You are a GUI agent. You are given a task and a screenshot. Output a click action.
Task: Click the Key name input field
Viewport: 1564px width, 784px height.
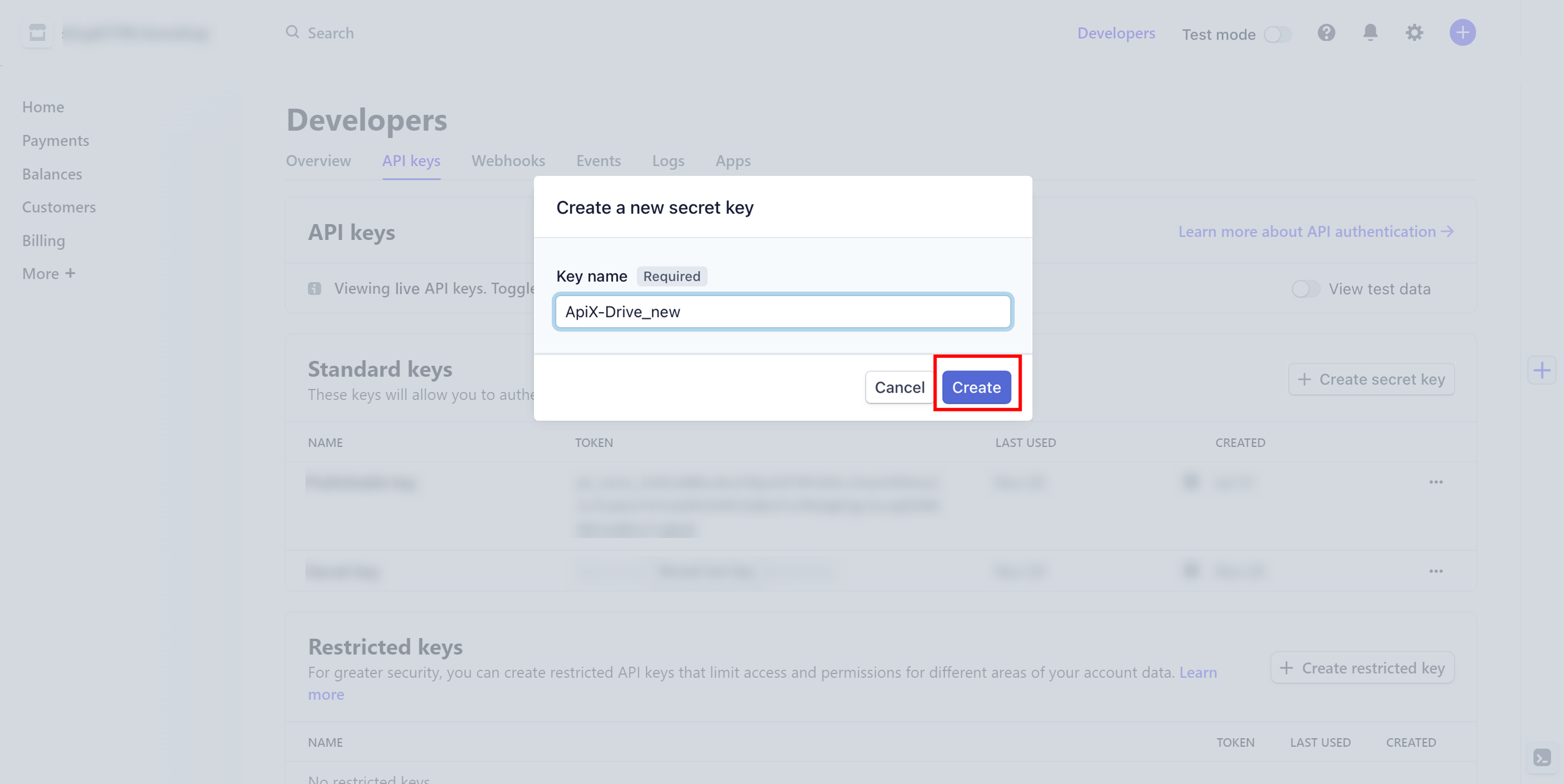[x=783, y=312]
